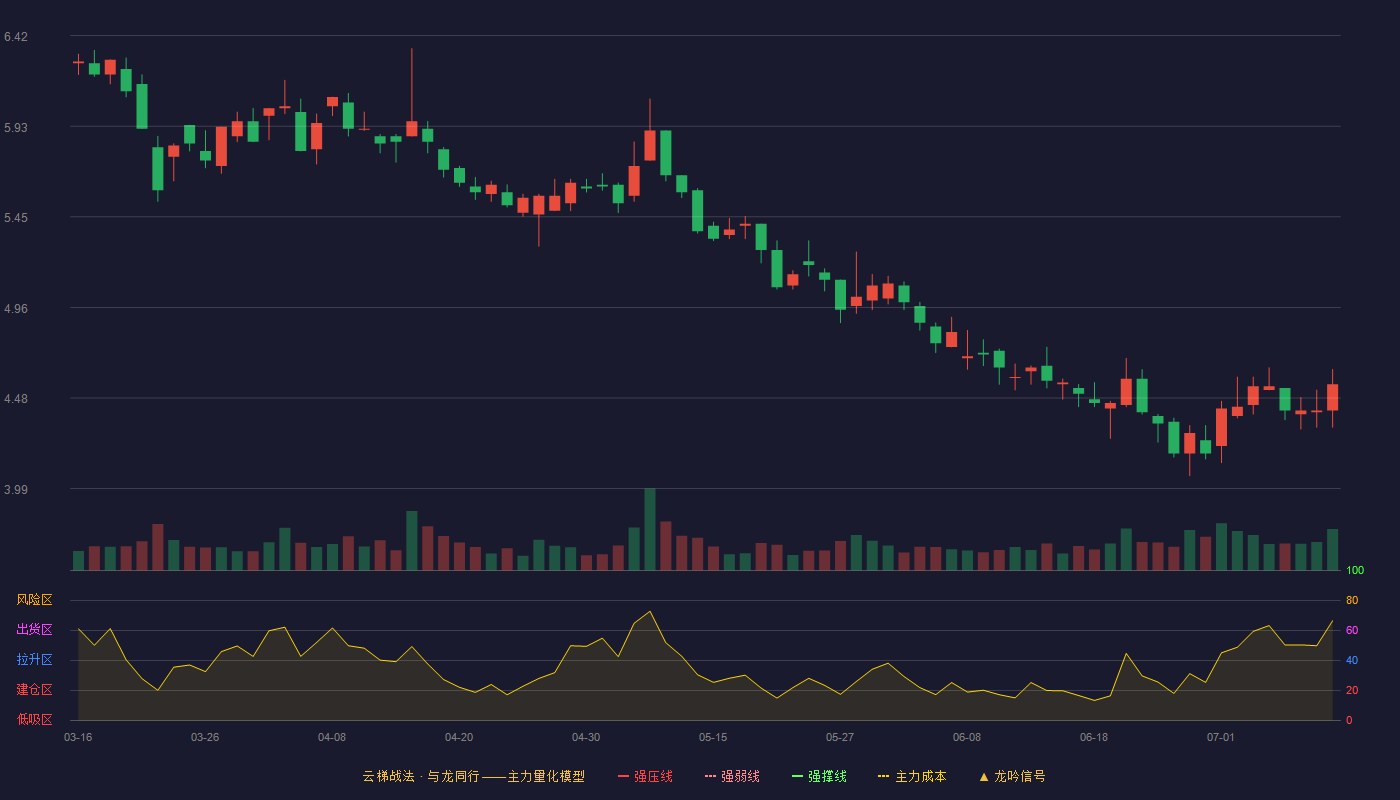The image size is (1400, 800).
Task: Select the 拉升区 zone label
Action: pyautogui.click(x=34, y=660)
